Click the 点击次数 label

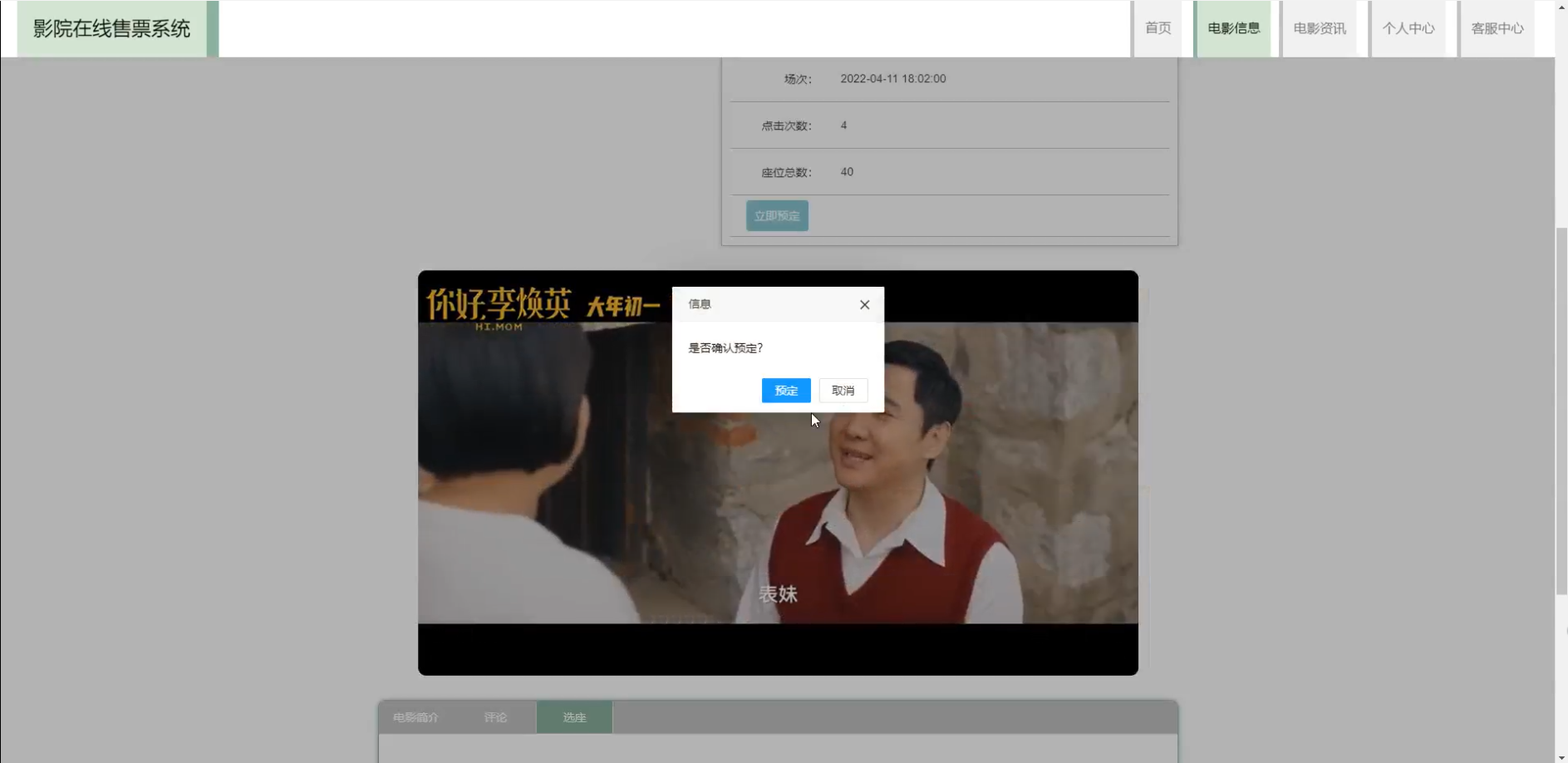click(786, 126)
